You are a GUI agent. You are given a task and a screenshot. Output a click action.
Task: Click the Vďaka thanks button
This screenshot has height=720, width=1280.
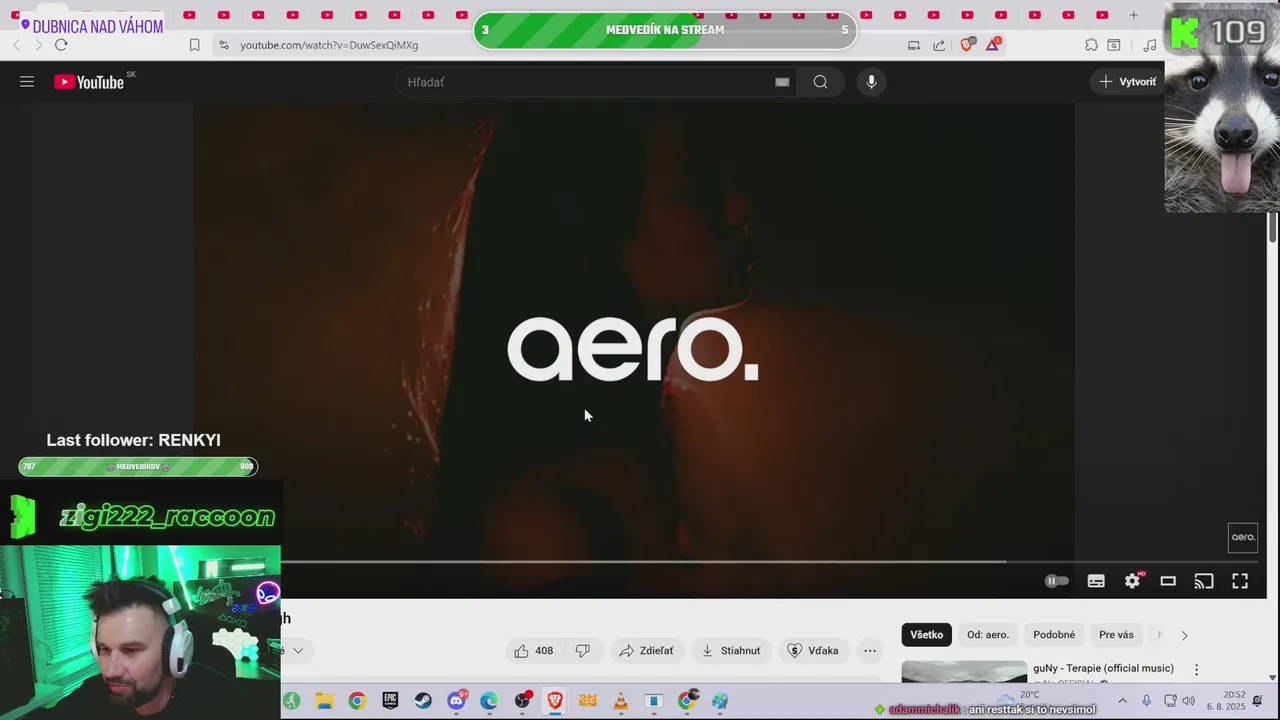coord(812,651)
